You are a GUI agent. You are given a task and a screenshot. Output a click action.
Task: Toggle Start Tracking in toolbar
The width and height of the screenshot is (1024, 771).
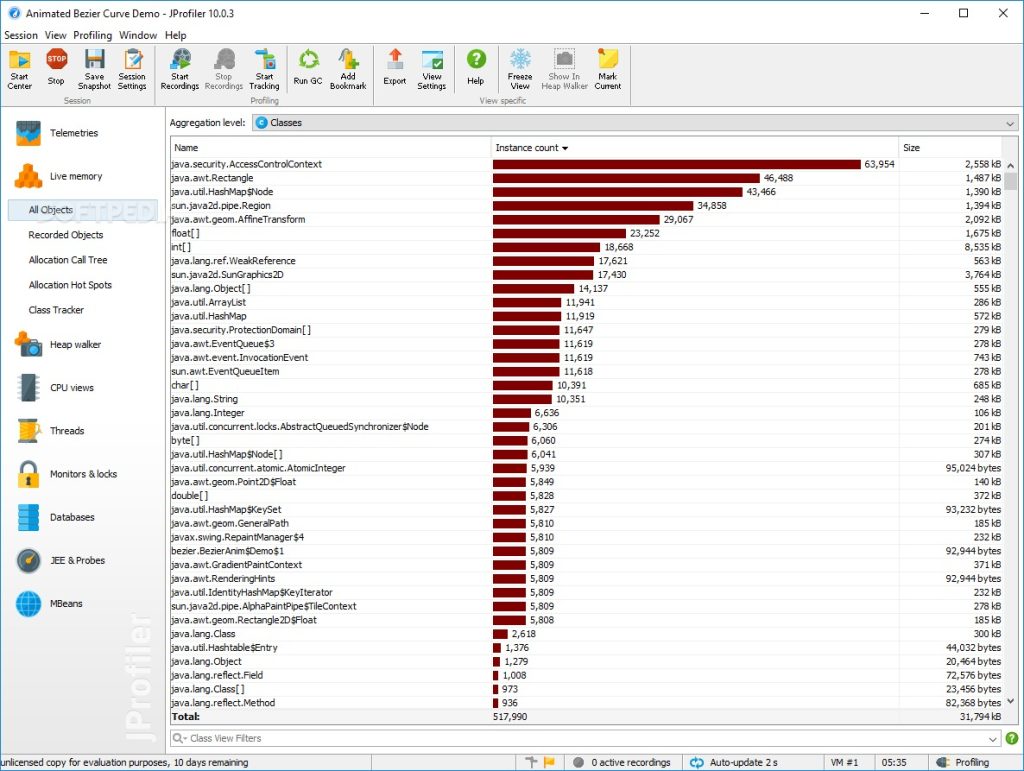264,68
